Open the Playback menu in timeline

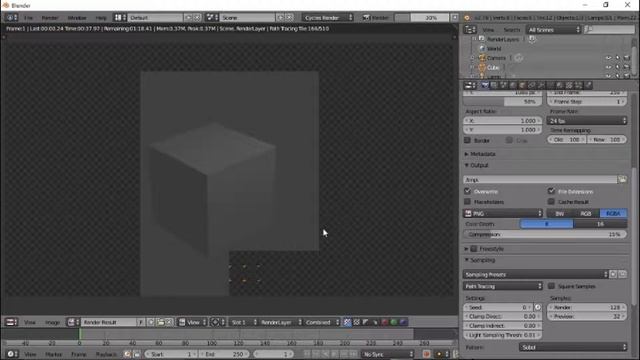[x=106, y=354]
